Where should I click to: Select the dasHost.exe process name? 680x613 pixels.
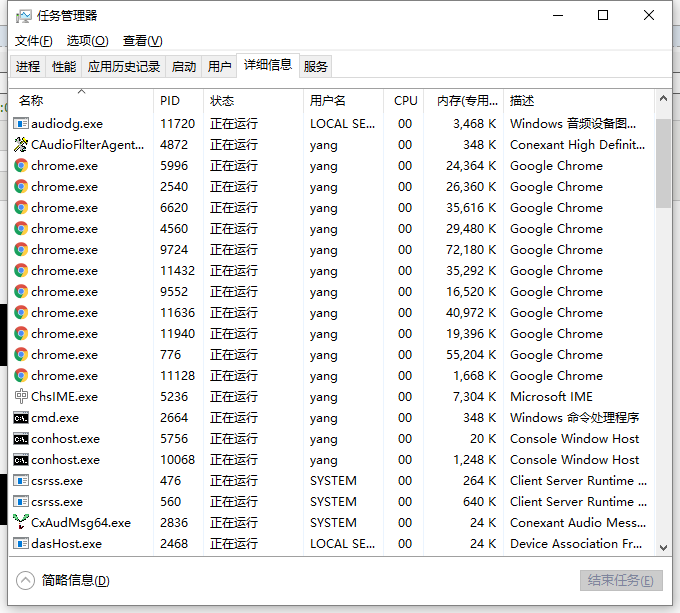click(x=66, y=544)
